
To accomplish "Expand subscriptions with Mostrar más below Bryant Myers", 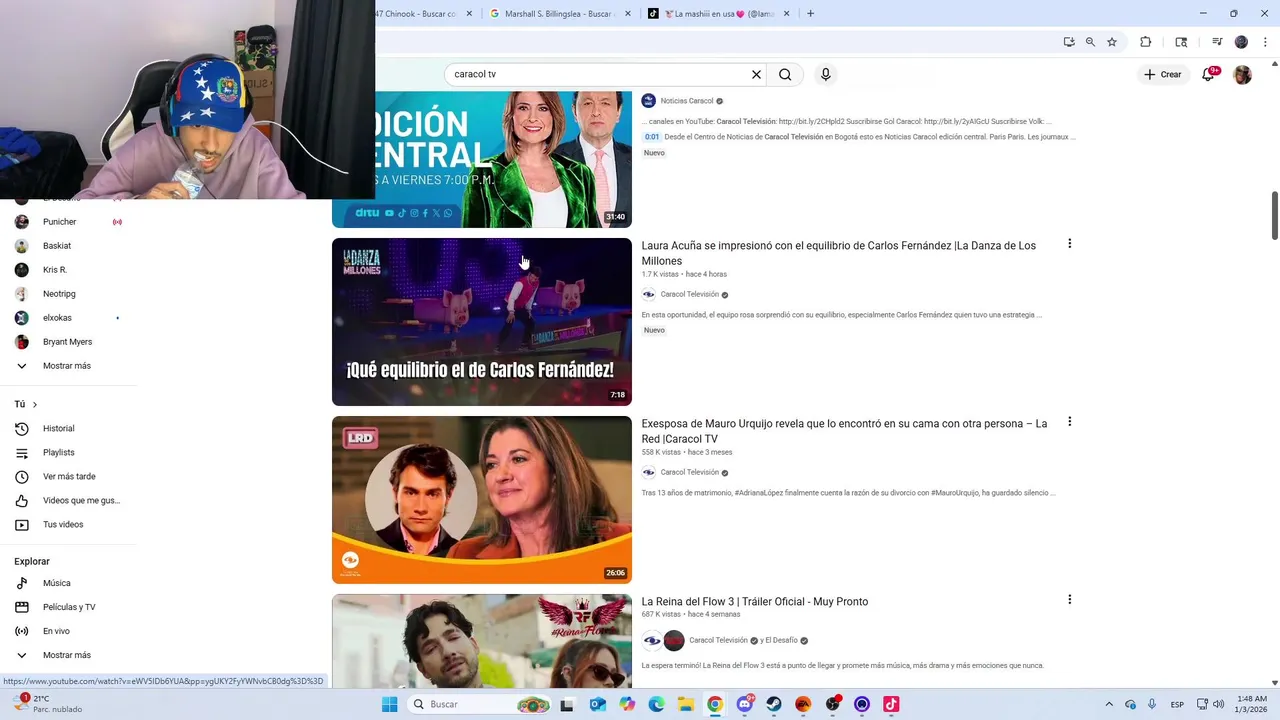I will (x=67, y=366).
